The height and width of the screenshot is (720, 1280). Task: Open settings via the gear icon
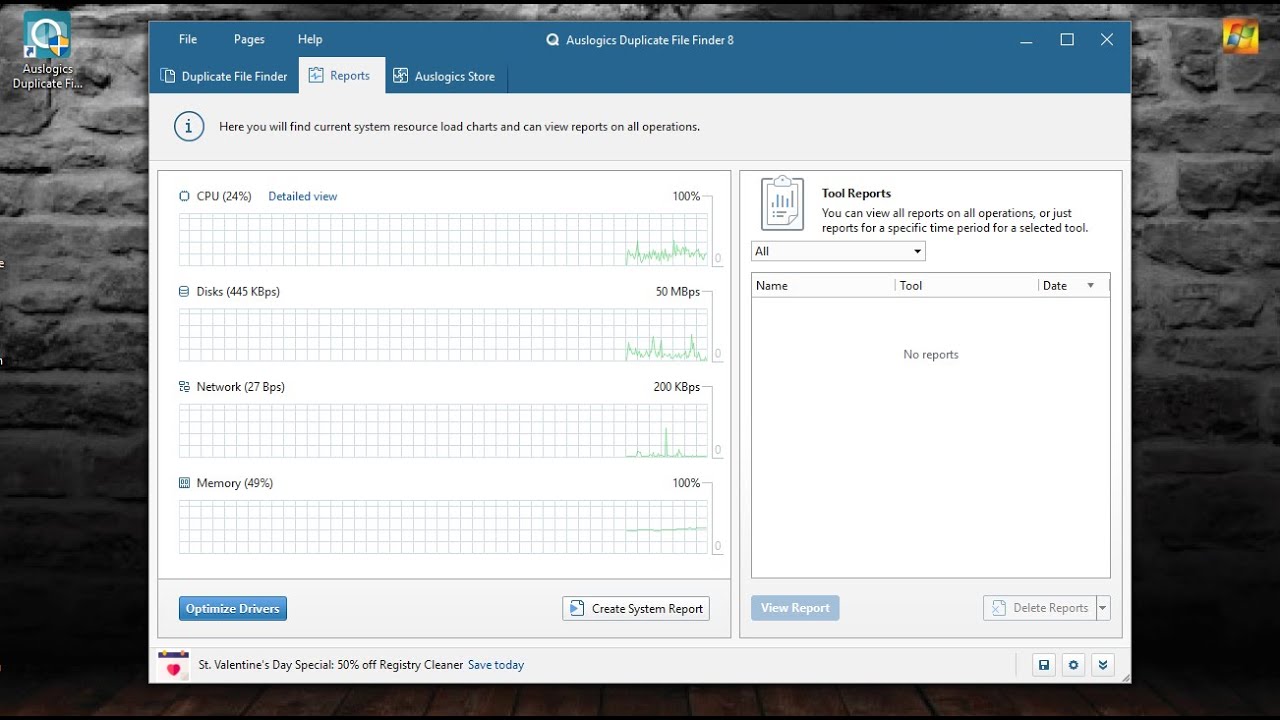pos(1074,665)
